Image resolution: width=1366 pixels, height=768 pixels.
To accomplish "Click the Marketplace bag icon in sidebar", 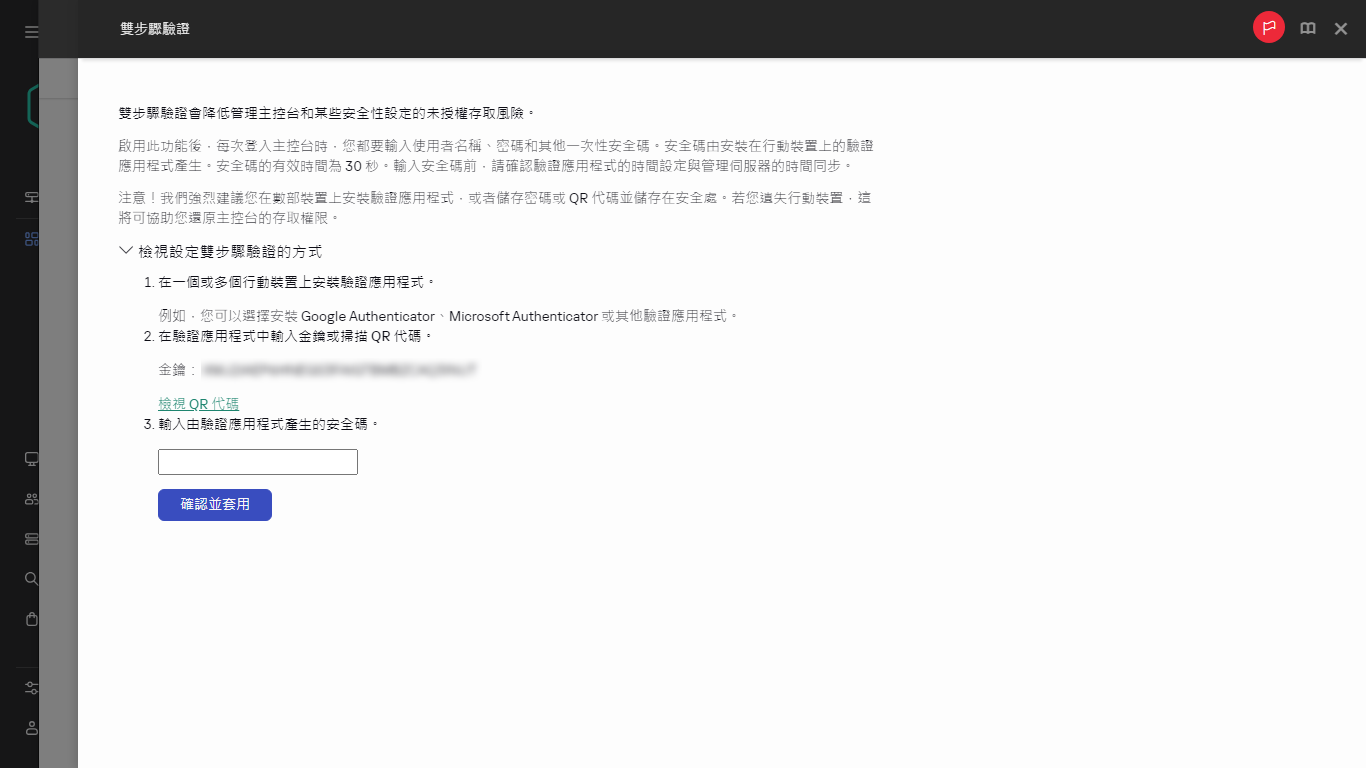I will tap(31, 619).
